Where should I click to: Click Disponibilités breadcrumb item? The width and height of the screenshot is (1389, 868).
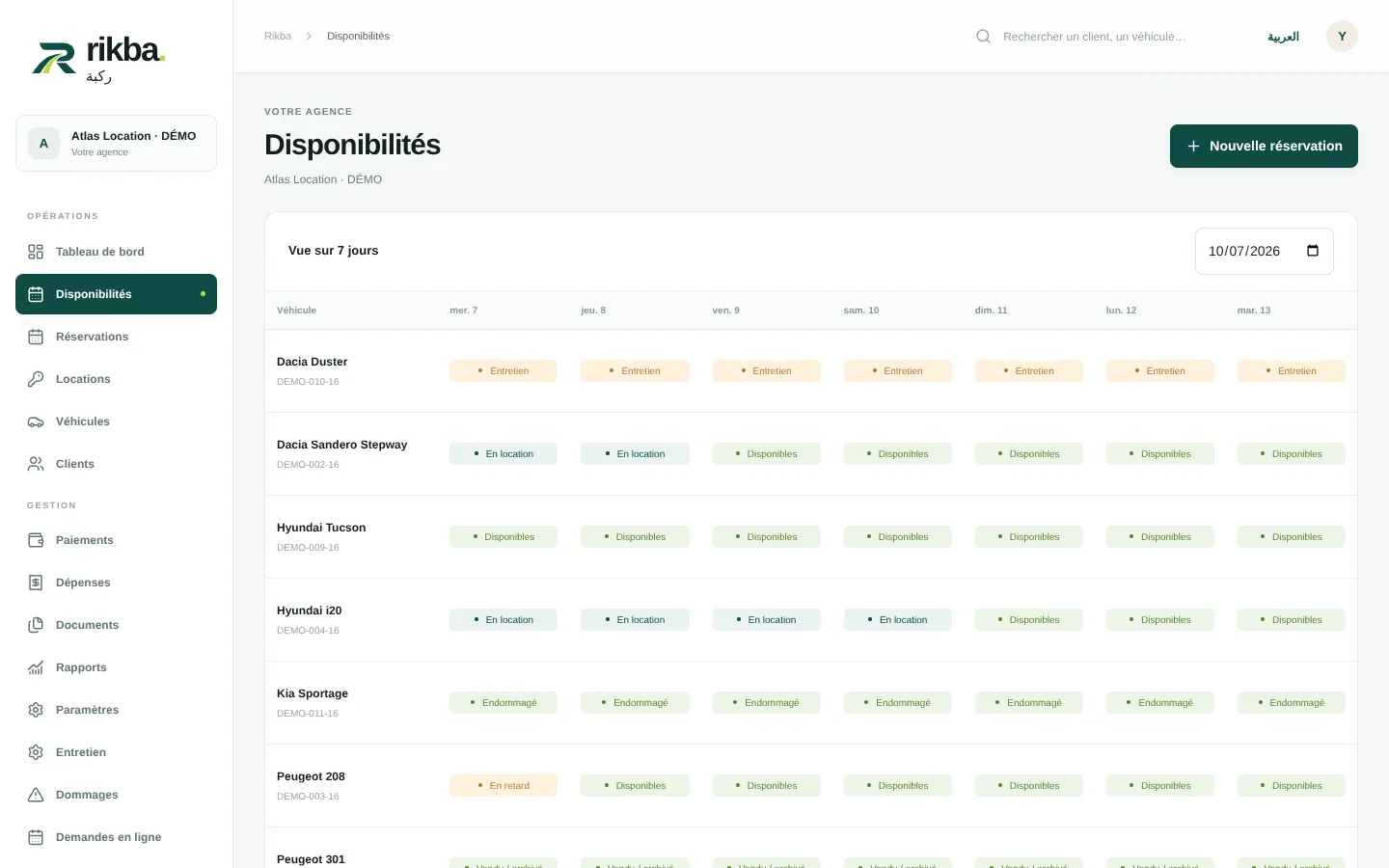click(358, 36)
